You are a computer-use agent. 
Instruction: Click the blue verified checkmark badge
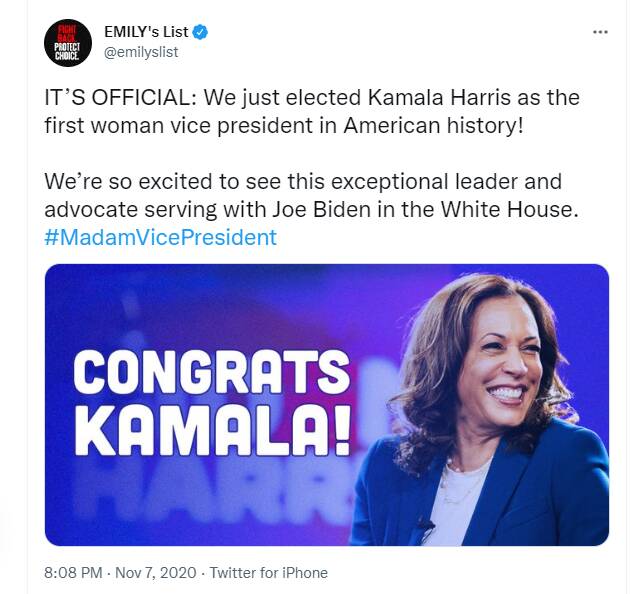pos(201,33)
